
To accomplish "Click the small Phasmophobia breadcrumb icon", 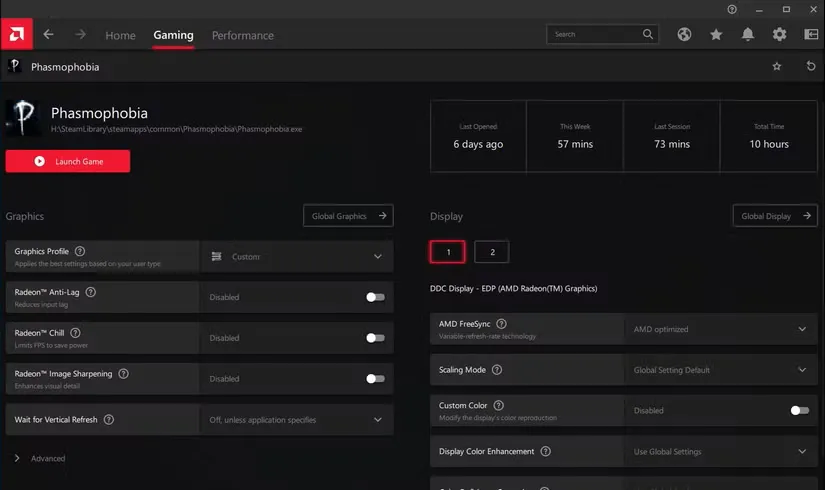I will (x=15, y=66).
